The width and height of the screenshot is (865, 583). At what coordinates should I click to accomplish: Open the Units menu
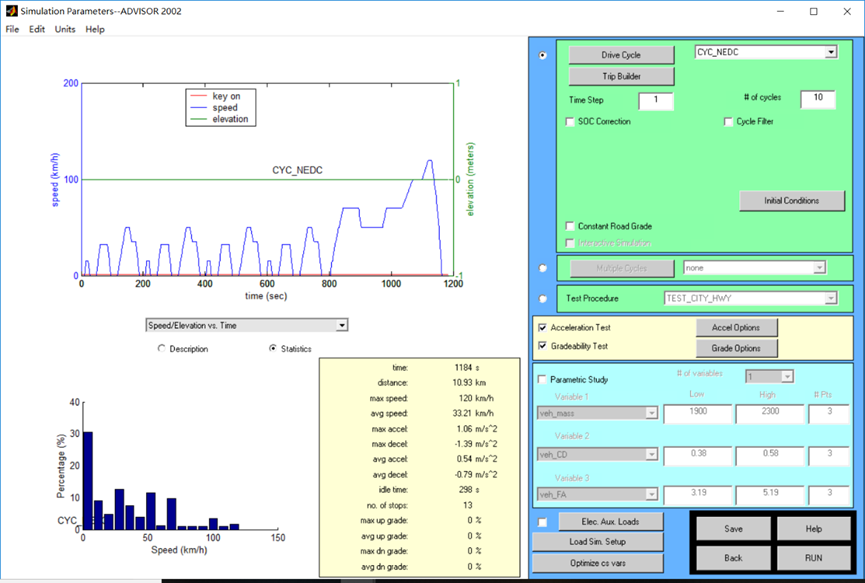tap(64, 29)
